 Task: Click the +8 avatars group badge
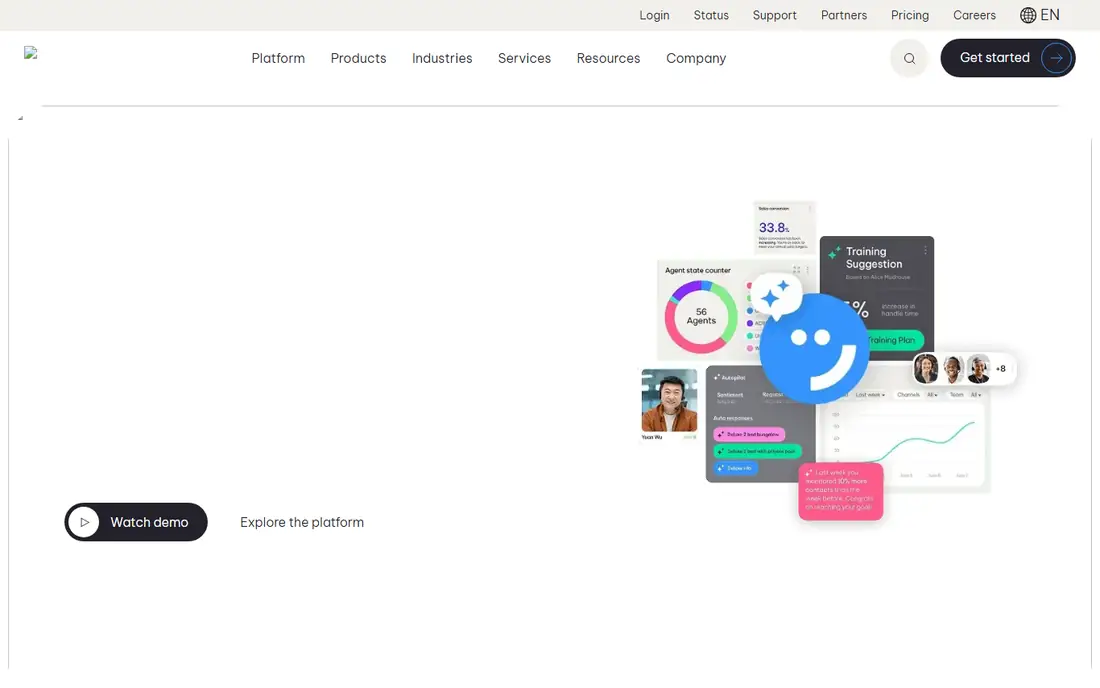coord(1001,369)
